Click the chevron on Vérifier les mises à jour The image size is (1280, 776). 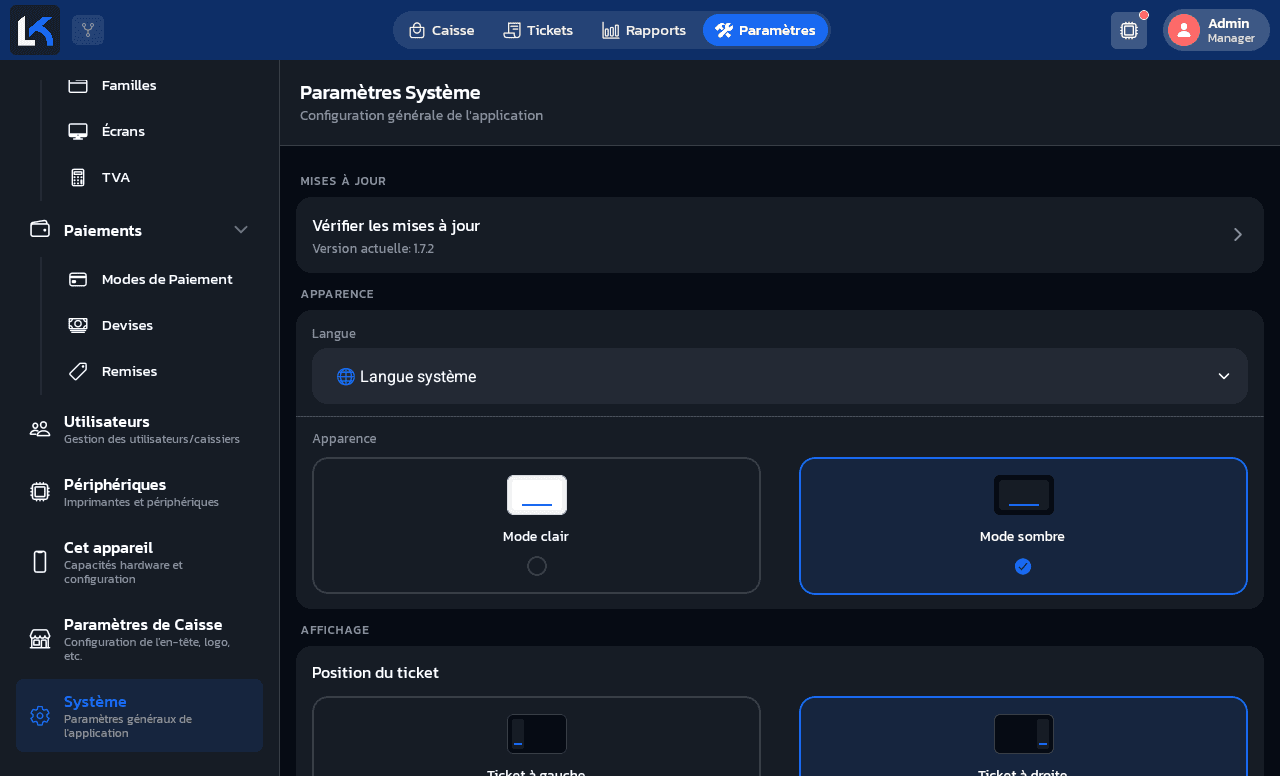(x=1238, y=235)
